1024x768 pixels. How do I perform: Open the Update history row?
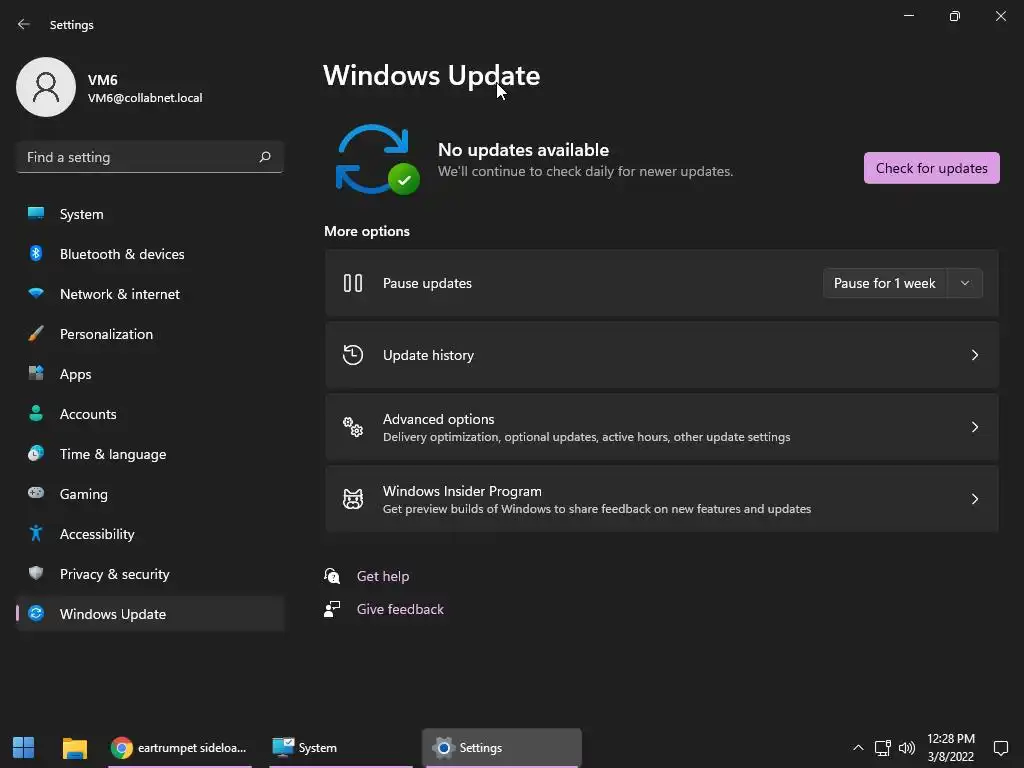(662, 355)
